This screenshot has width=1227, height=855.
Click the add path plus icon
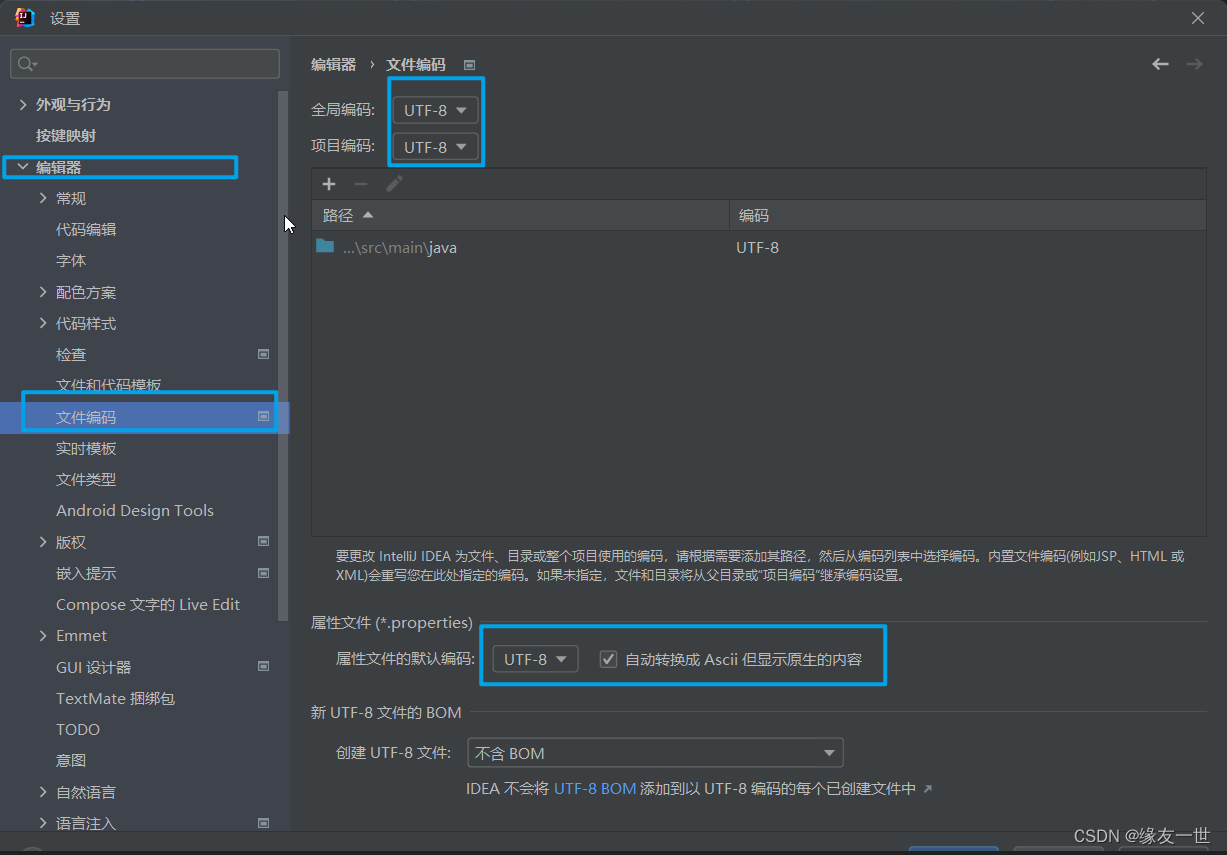click(x=329, y=184)
